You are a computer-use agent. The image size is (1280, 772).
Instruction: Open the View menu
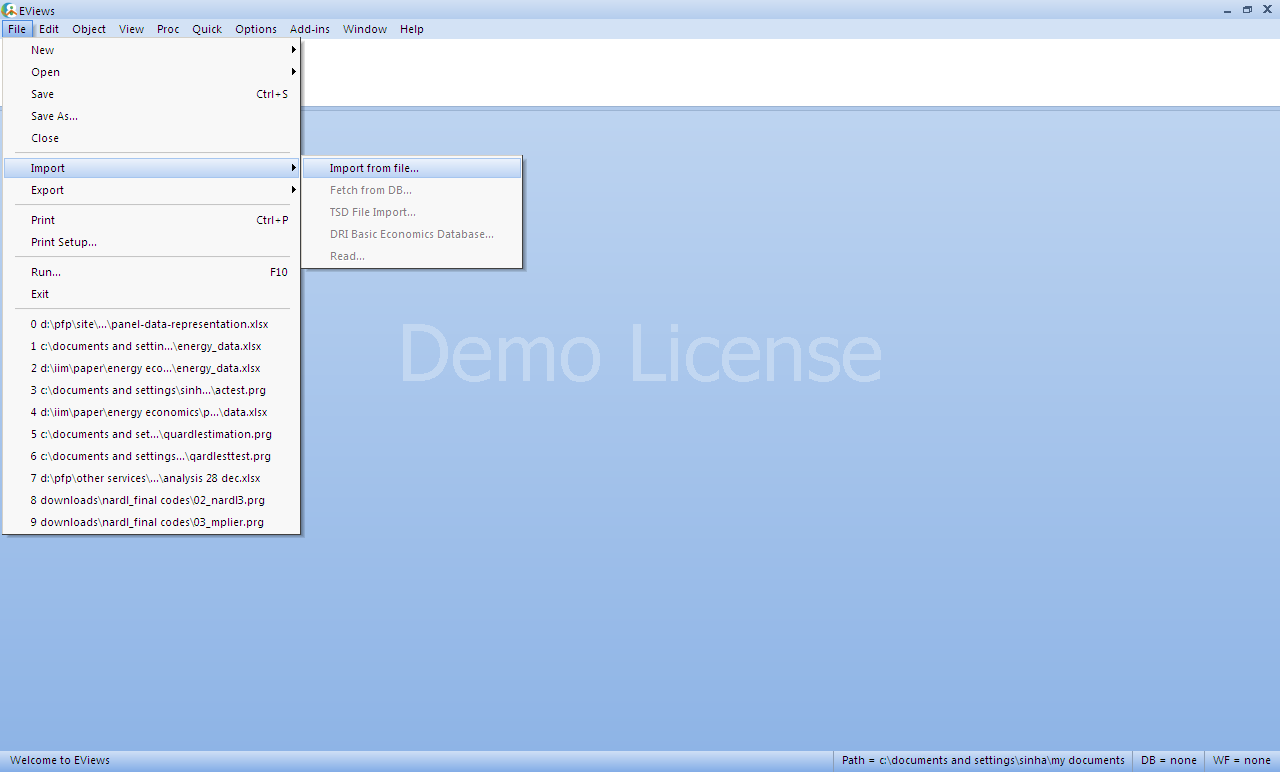coord(132,29)
